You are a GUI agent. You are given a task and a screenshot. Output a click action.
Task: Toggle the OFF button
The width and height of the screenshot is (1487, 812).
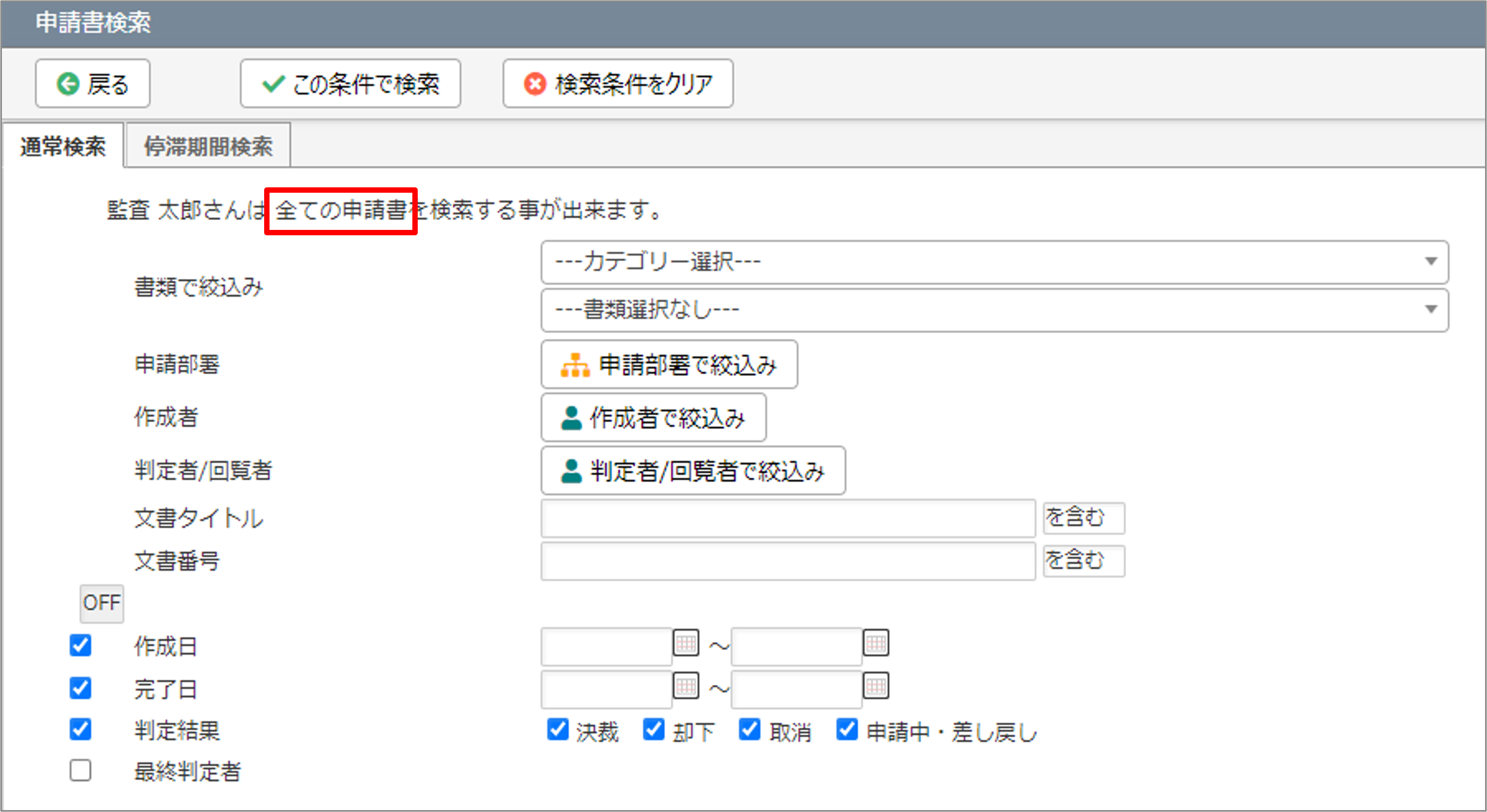102,603
